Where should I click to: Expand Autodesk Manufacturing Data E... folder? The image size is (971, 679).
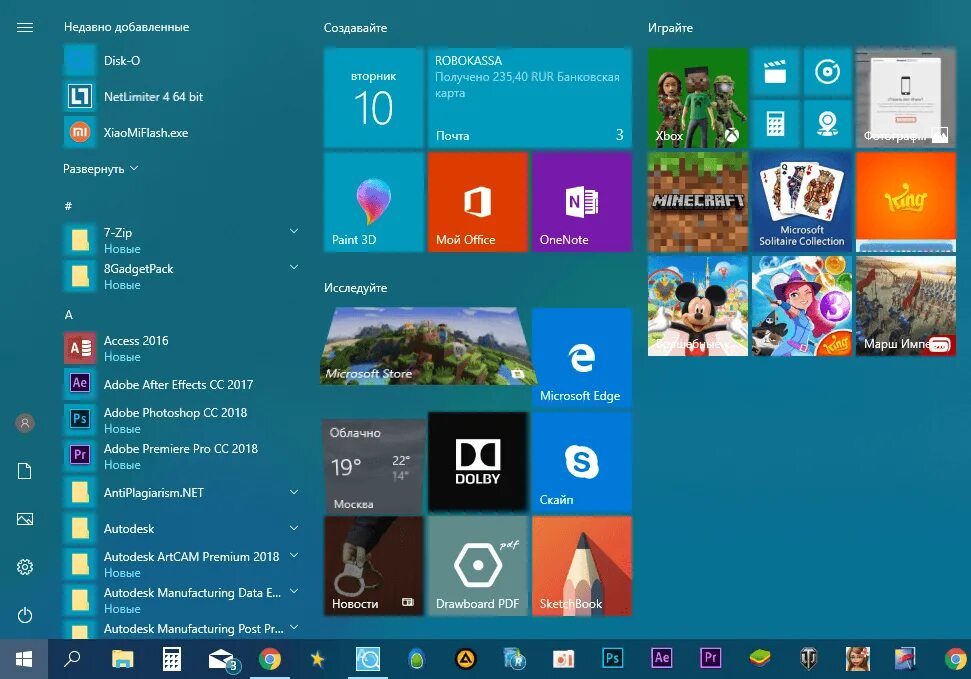point(294,592)
